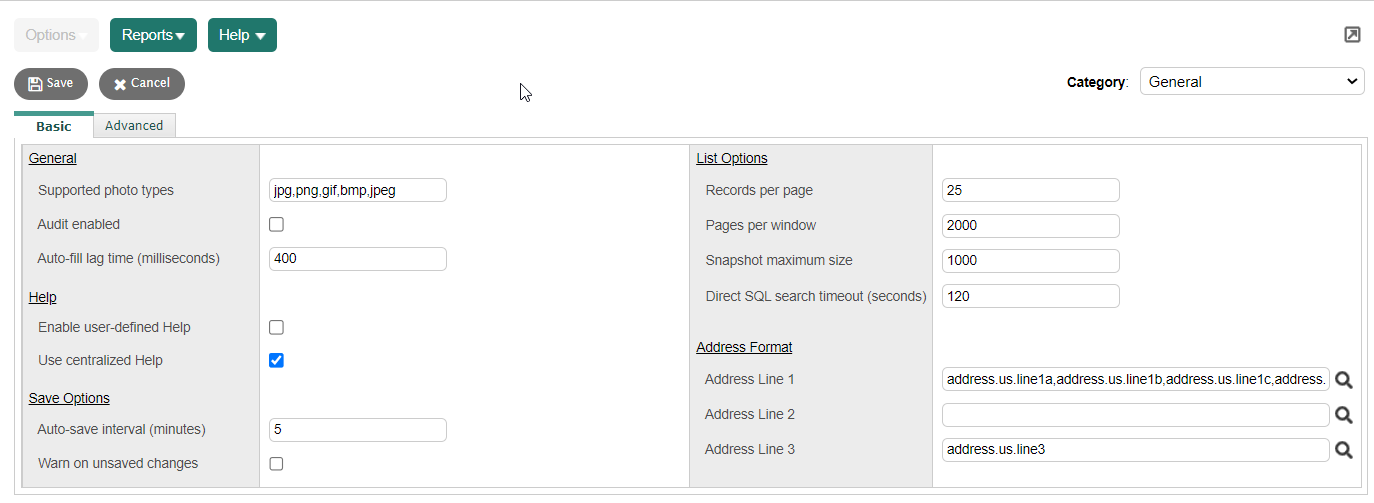Click the Address Line 3 search magnifier icon
Image resolution: width=1374 pixels, height=503 pixels.
(1344, 450)
